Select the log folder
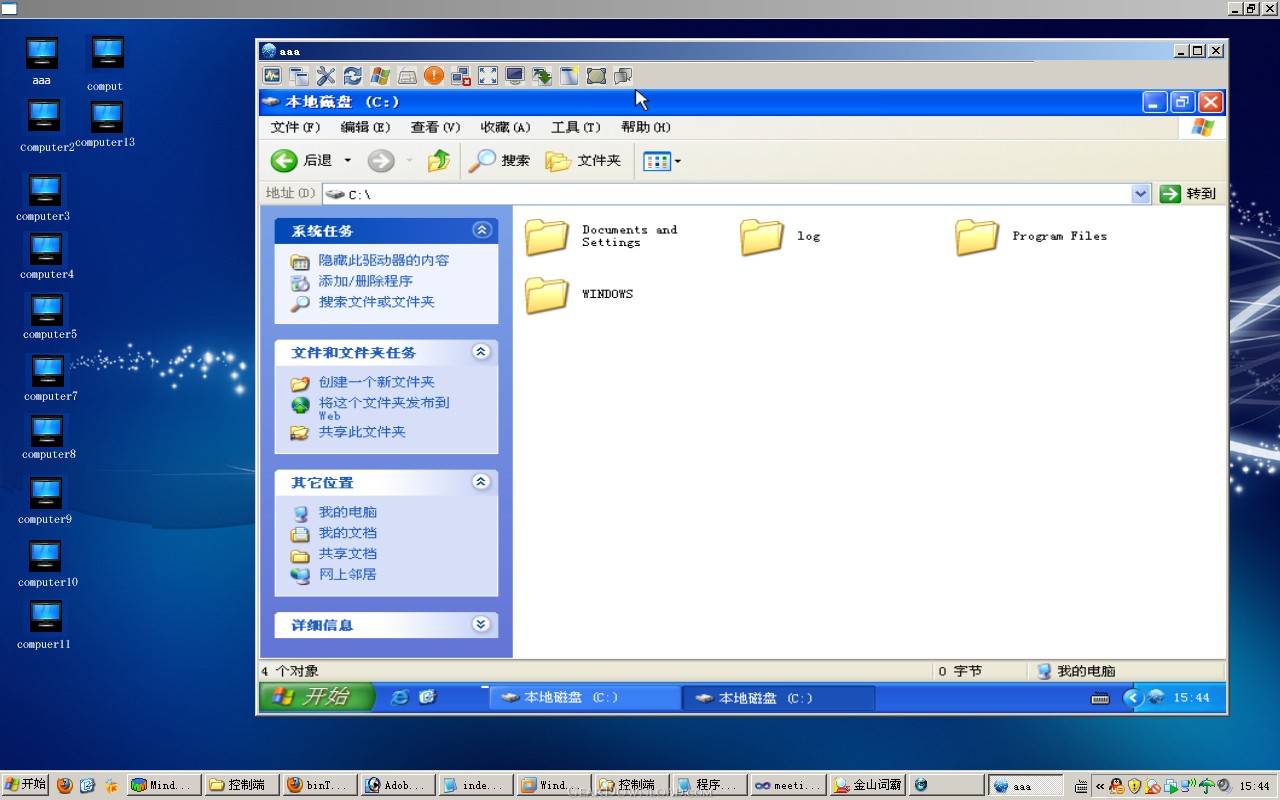 pyautogui.click(x=781, y=237)
